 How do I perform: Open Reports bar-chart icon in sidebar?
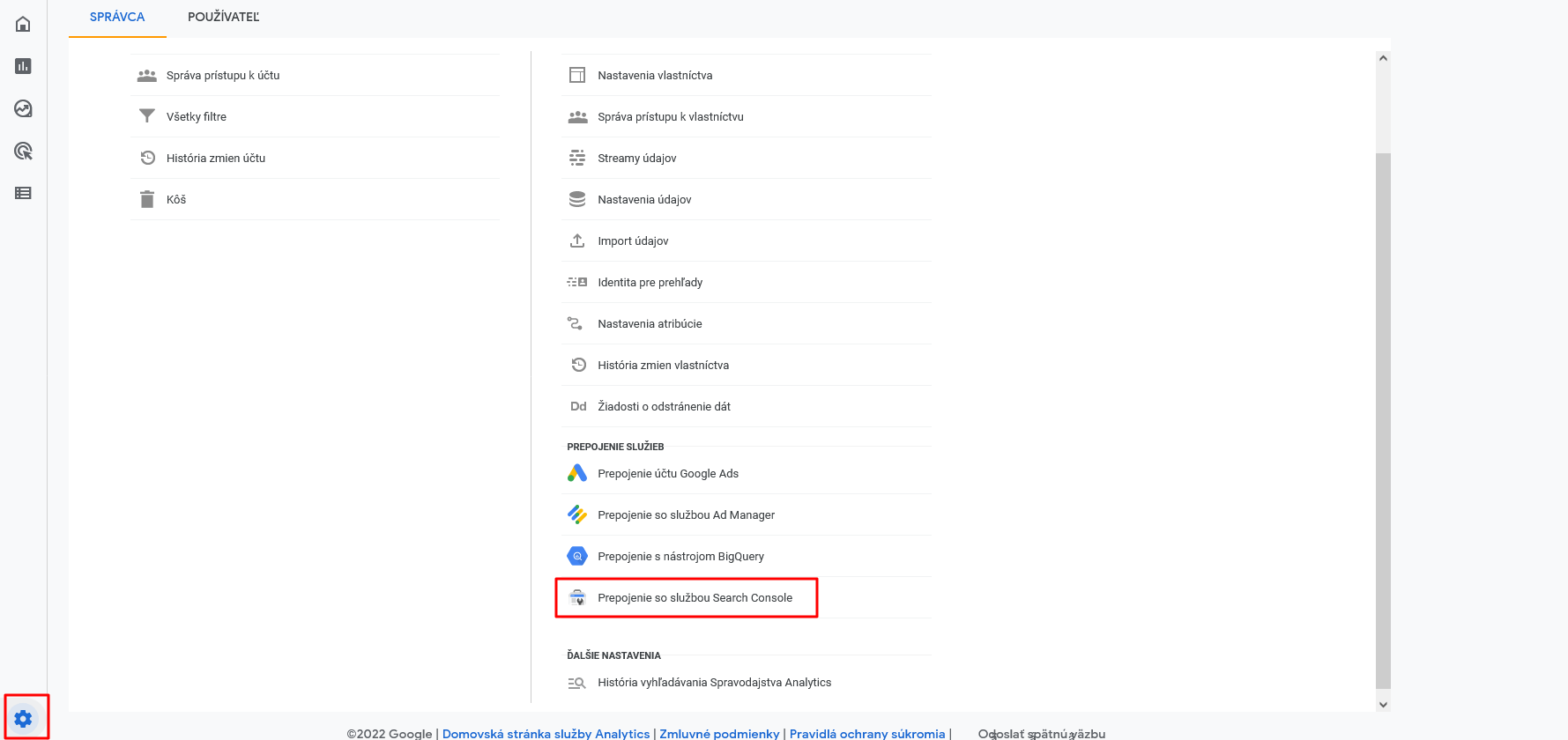(23, 66)
